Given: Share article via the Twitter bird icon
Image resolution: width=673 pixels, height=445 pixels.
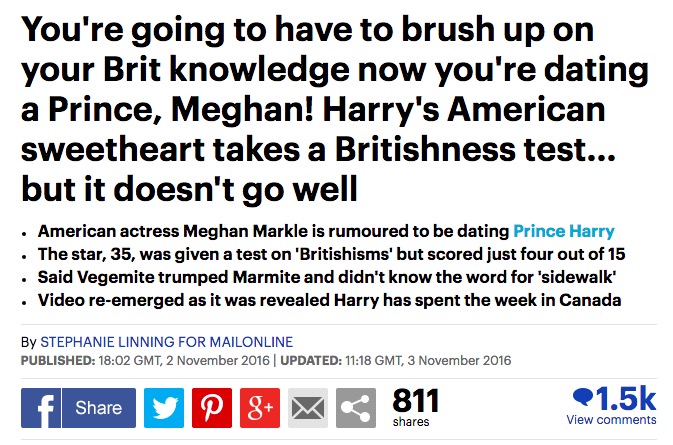Looking at the screenshot, I should pyautogui.click(x=164, y=408).
